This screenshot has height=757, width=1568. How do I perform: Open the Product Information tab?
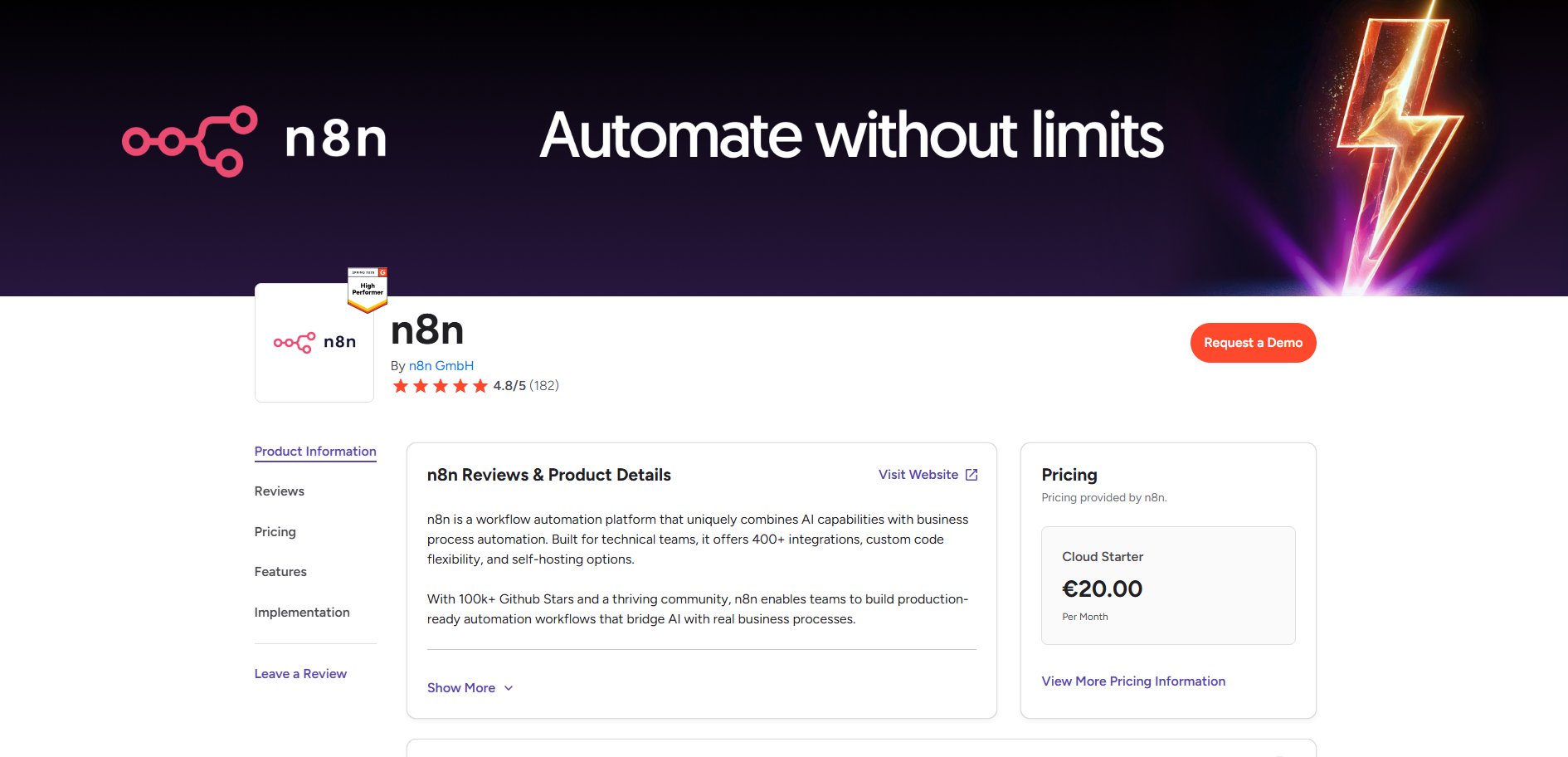(315, 452)
